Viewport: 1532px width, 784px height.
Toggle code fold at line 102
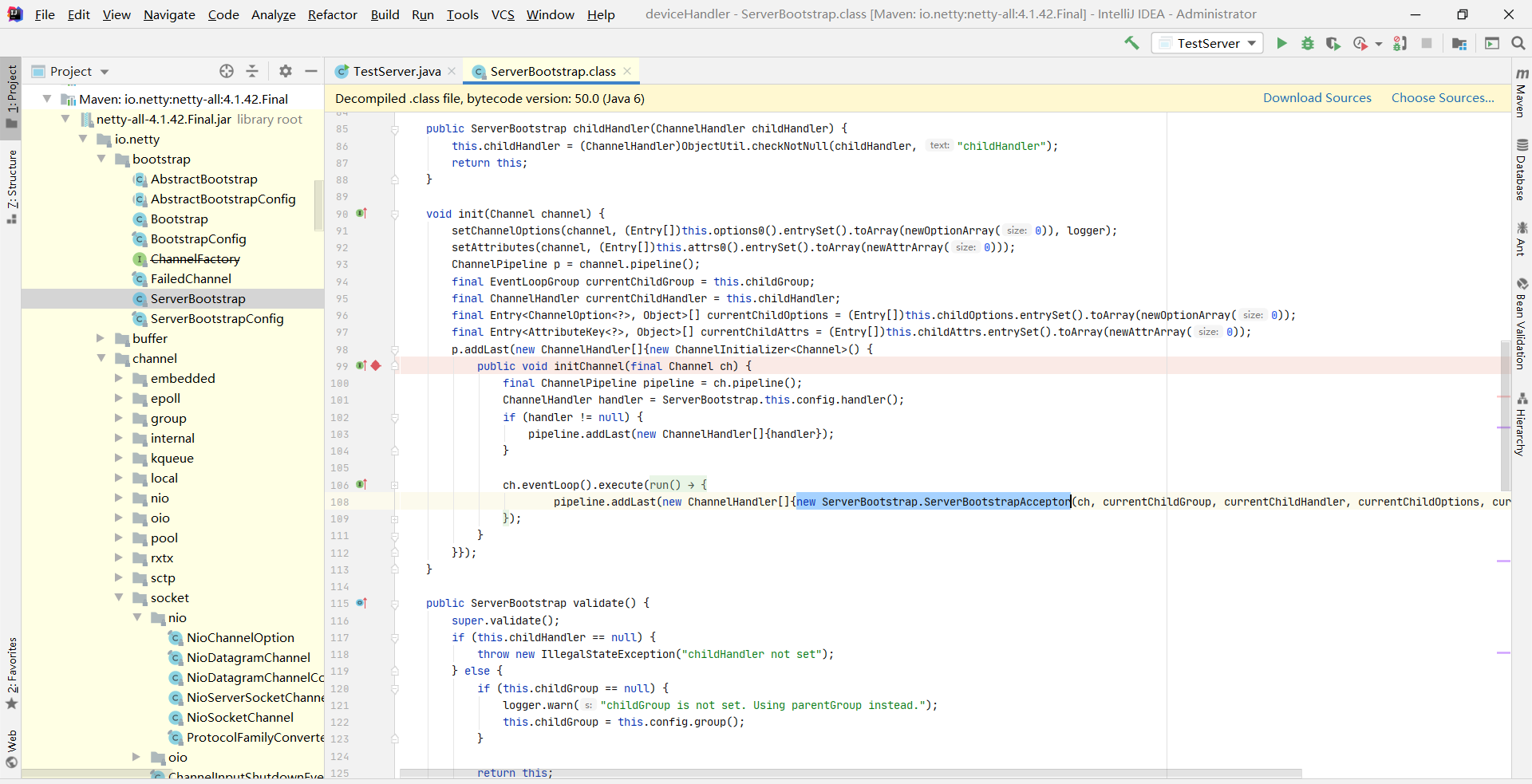394,417
